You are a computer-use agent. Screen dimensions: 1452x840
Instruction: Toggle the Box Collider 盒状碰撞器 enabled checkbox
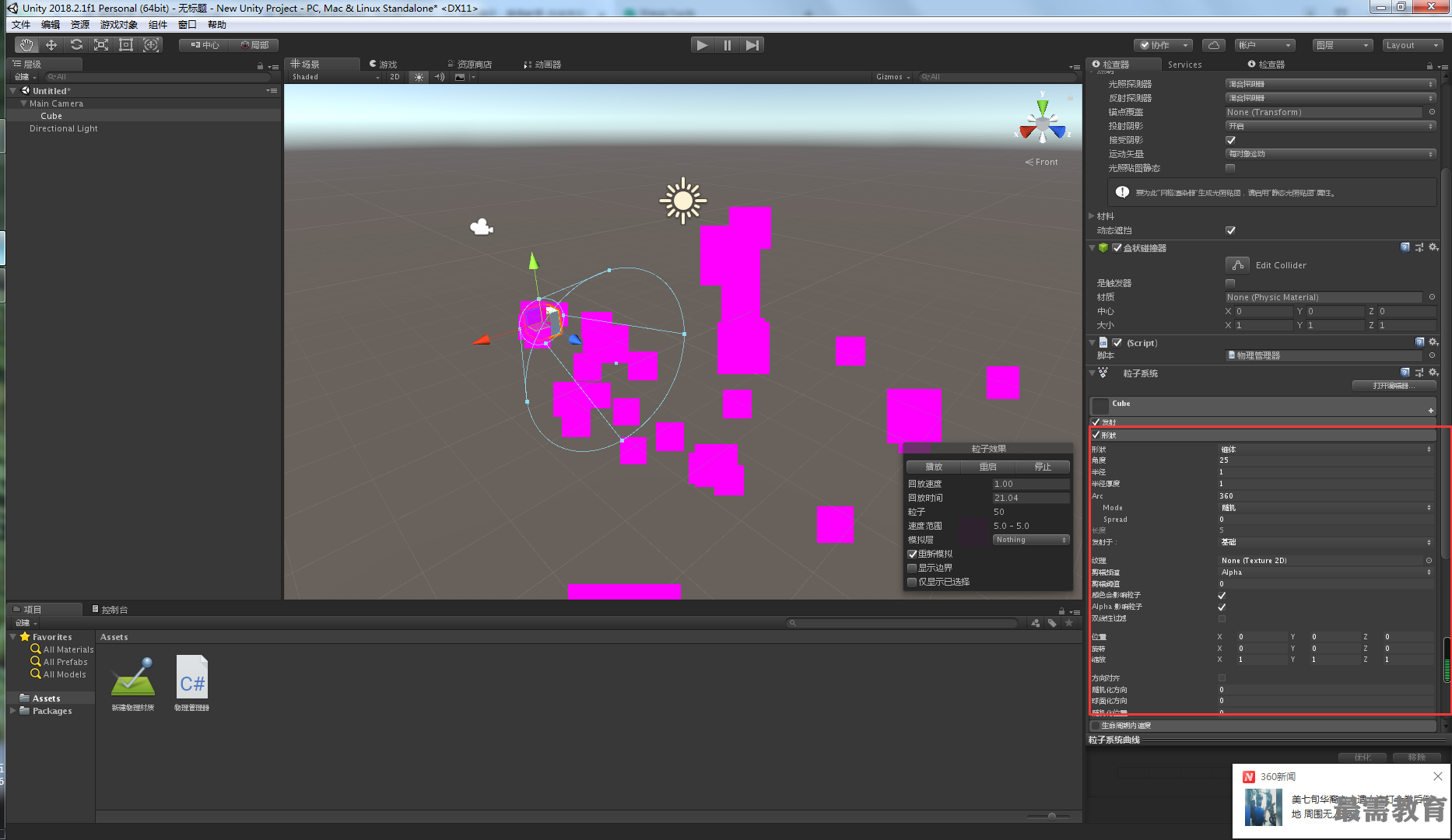pos(1117,248)
